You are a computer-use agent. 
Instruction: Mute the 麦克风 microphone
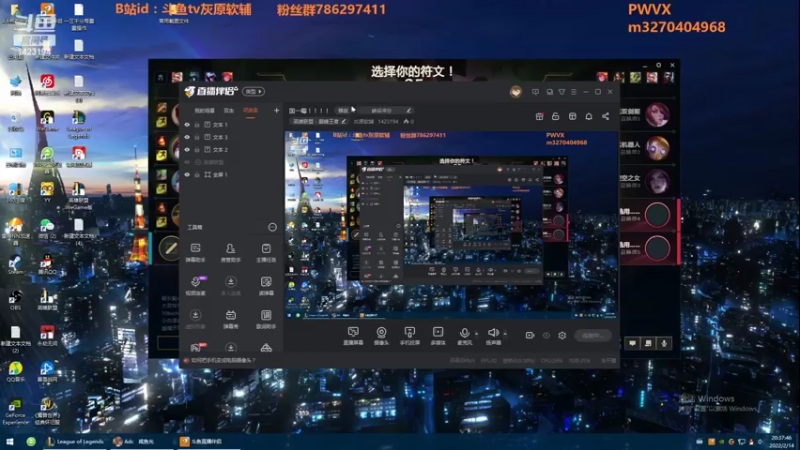point(464,336)
